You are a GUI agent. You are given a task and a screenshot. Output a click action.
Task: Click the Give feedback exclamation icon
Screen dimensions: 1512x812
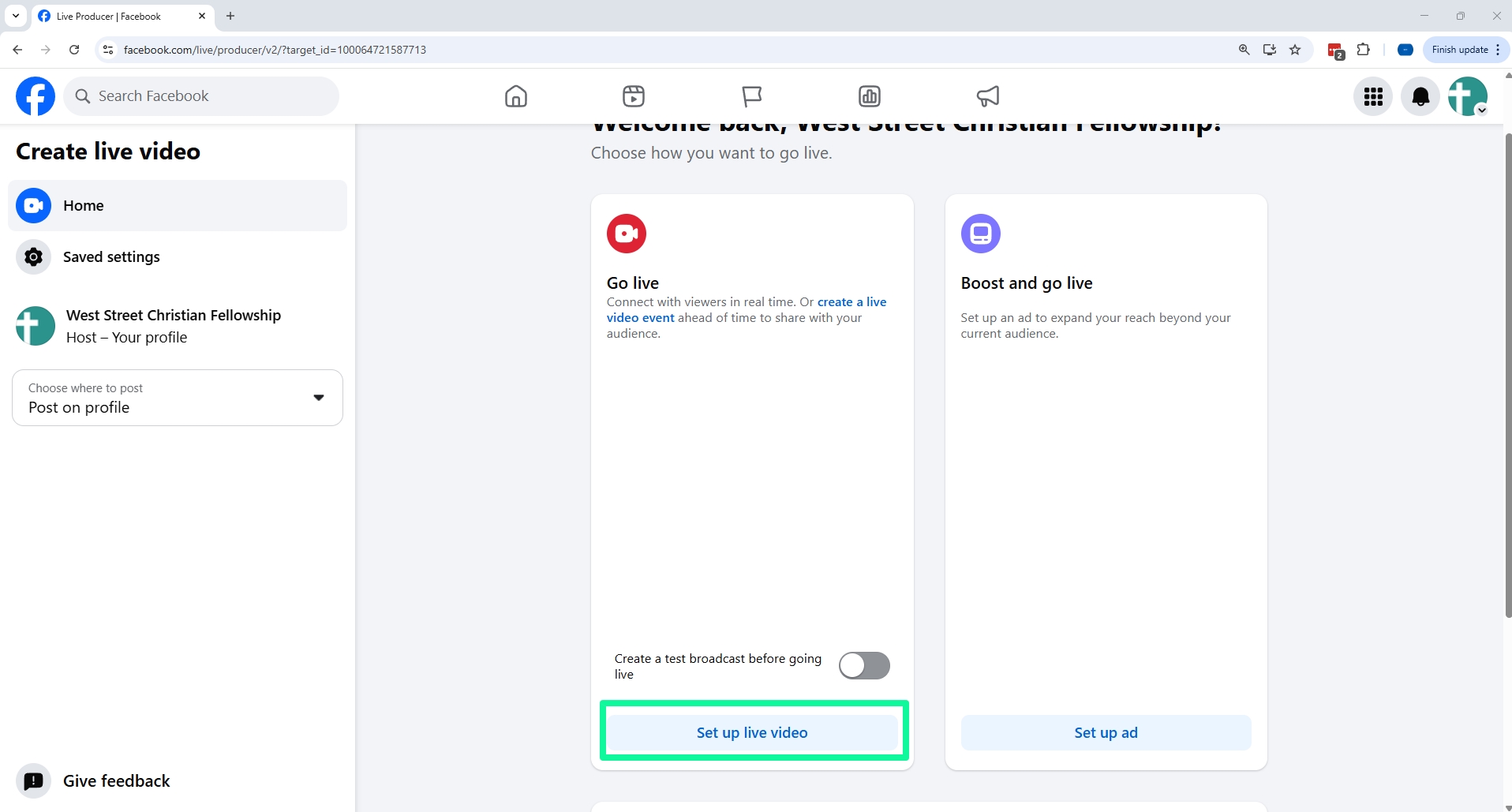(33, 781)
